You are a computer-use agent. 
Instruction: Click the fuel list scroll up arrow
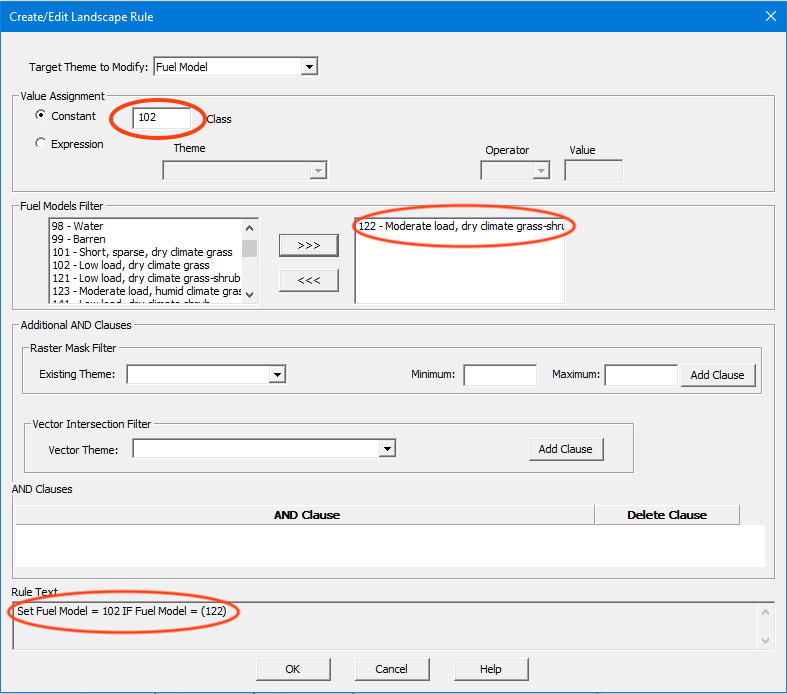(x=249, y=228)
